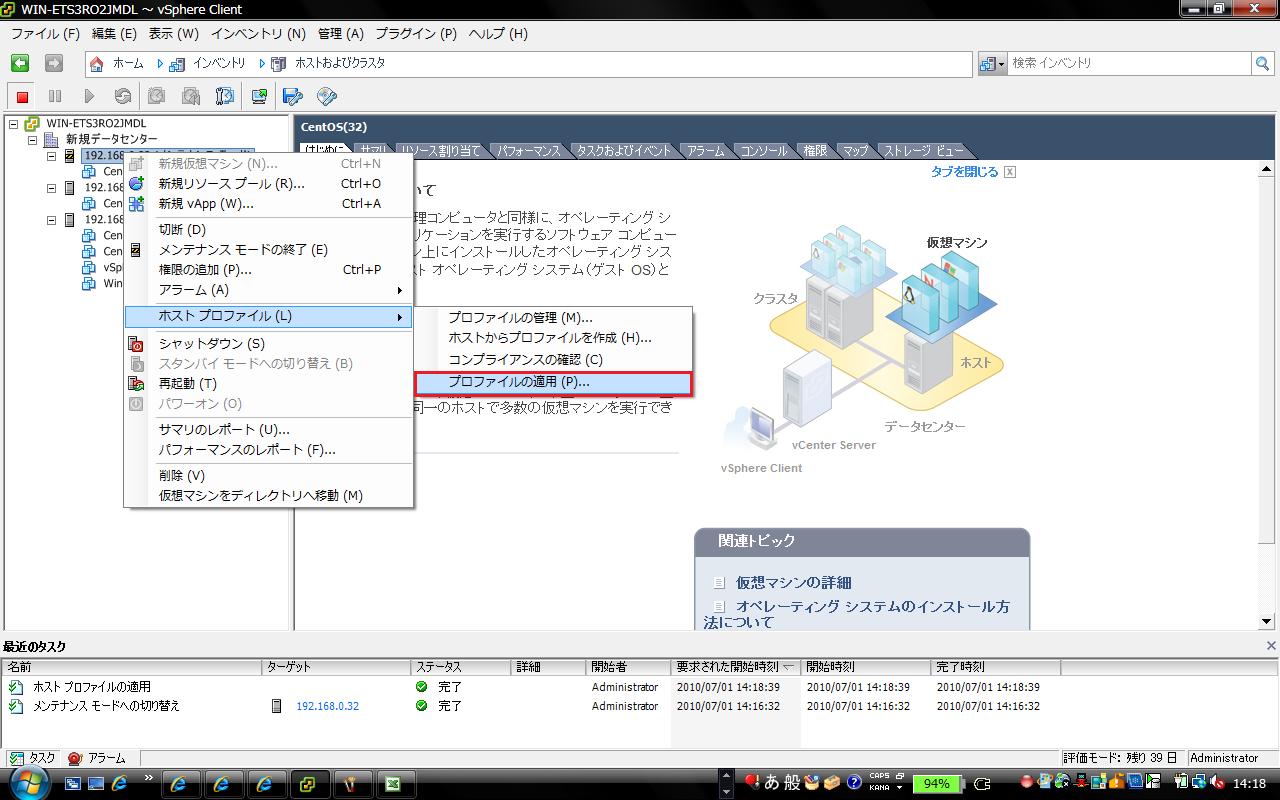Click the green Power On play icon
The image size is (1280, 800).
[x=89, y=96]
